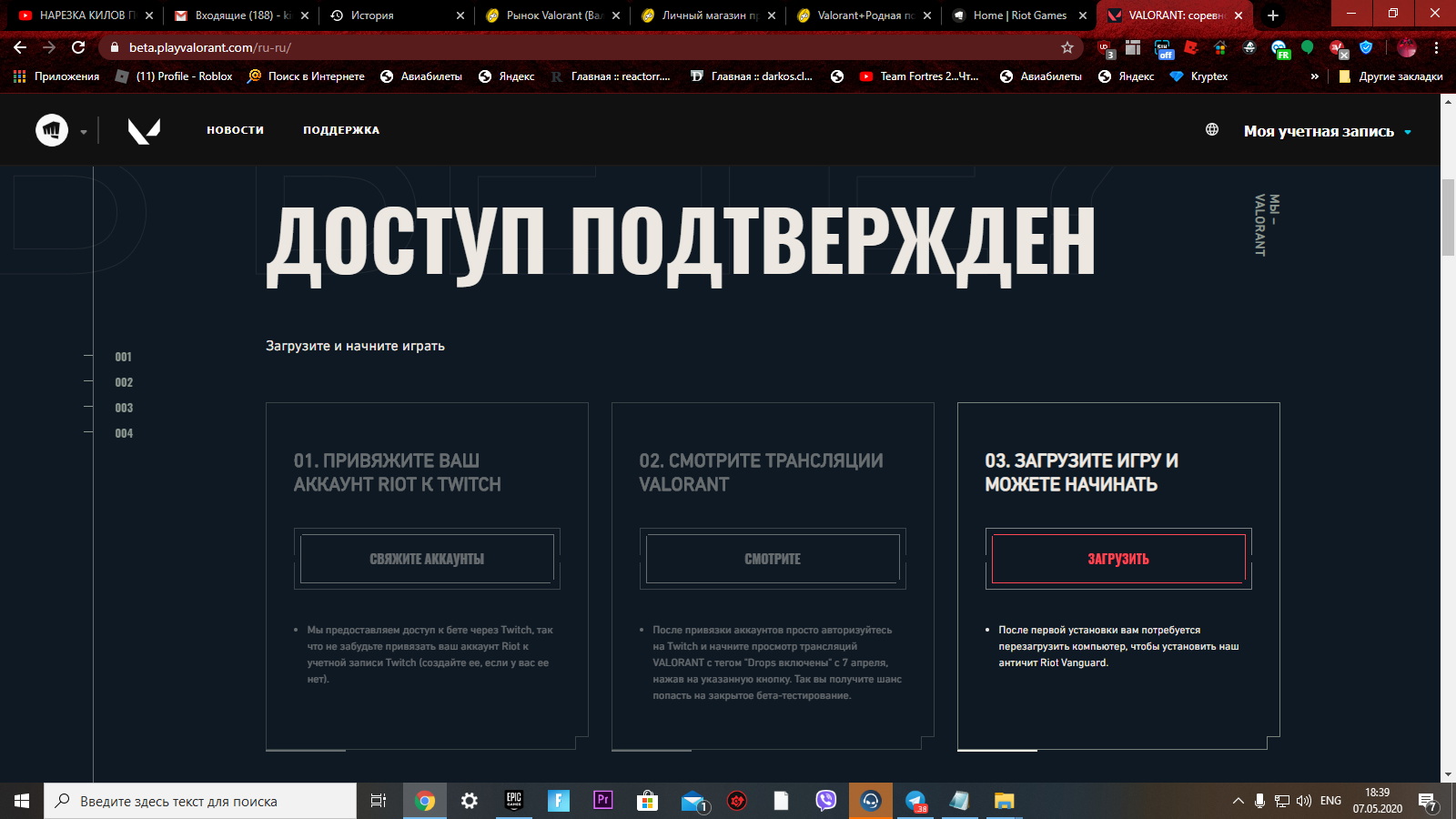1456x819 pixels.
Task: Expand the dropdown arrow beside Riot logo
Action: (x=84, y=132)
